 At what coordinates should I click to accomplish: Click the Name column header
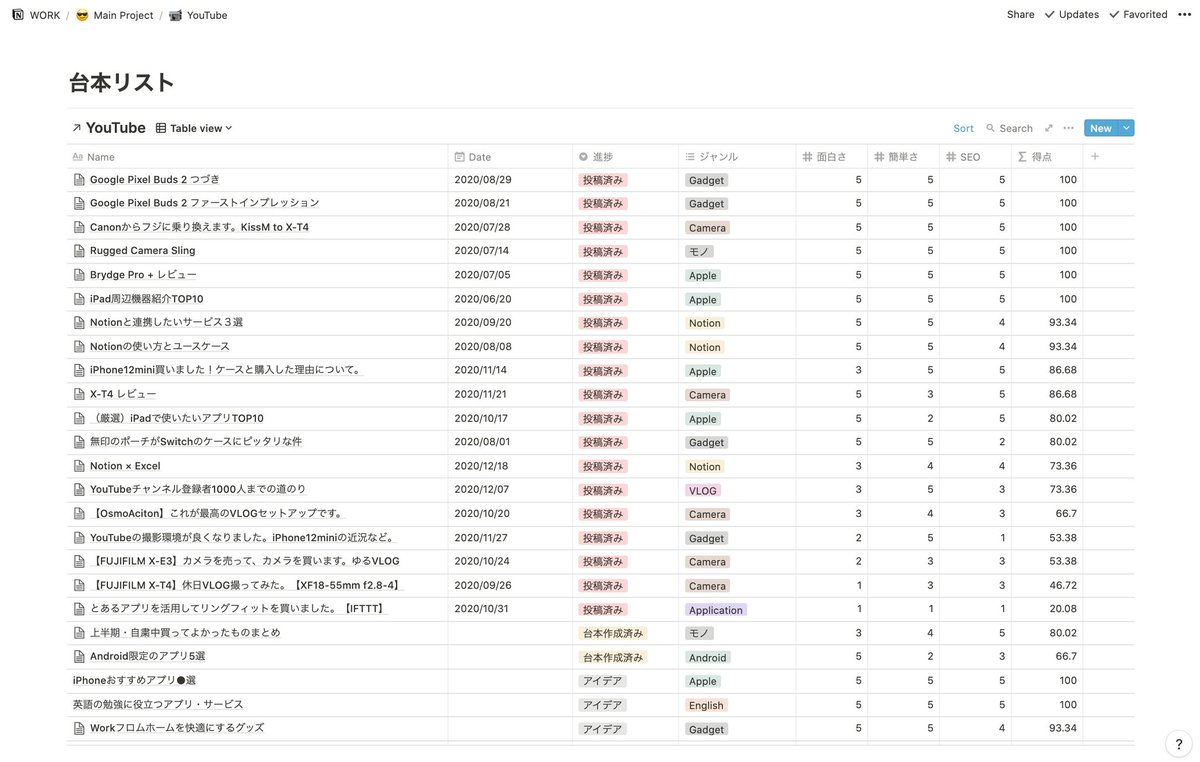click(x=257, y=157)
